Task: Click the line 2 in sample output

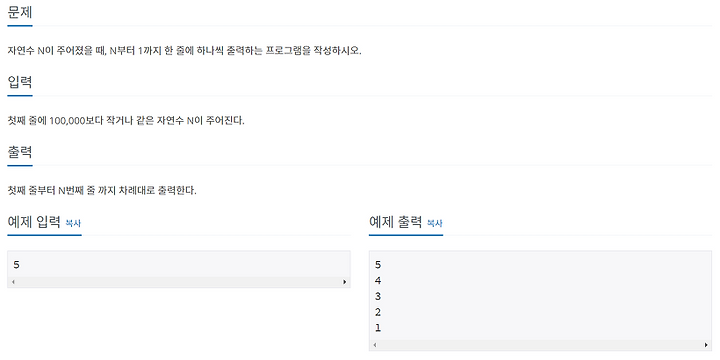Action: coord(378,312)
